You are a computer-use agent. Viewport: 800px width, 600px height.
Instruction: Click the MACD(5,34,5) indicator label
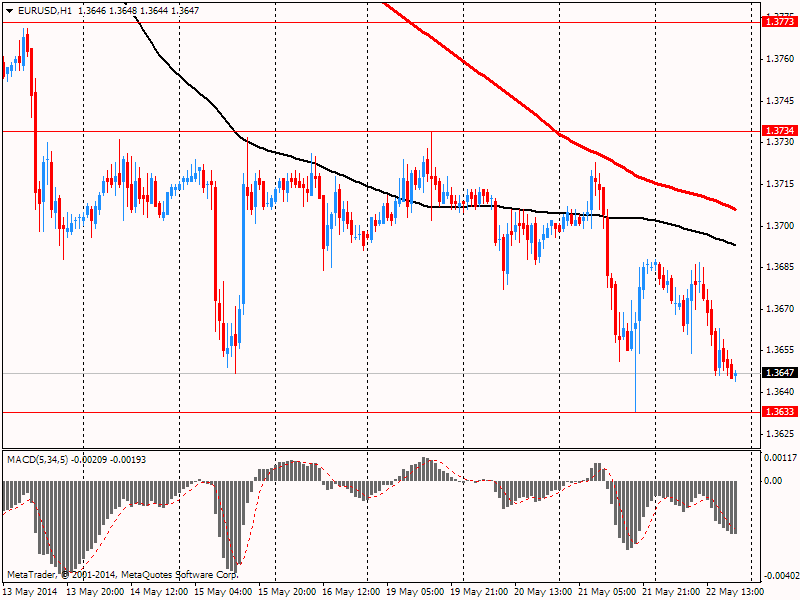[x=37, y=460]
